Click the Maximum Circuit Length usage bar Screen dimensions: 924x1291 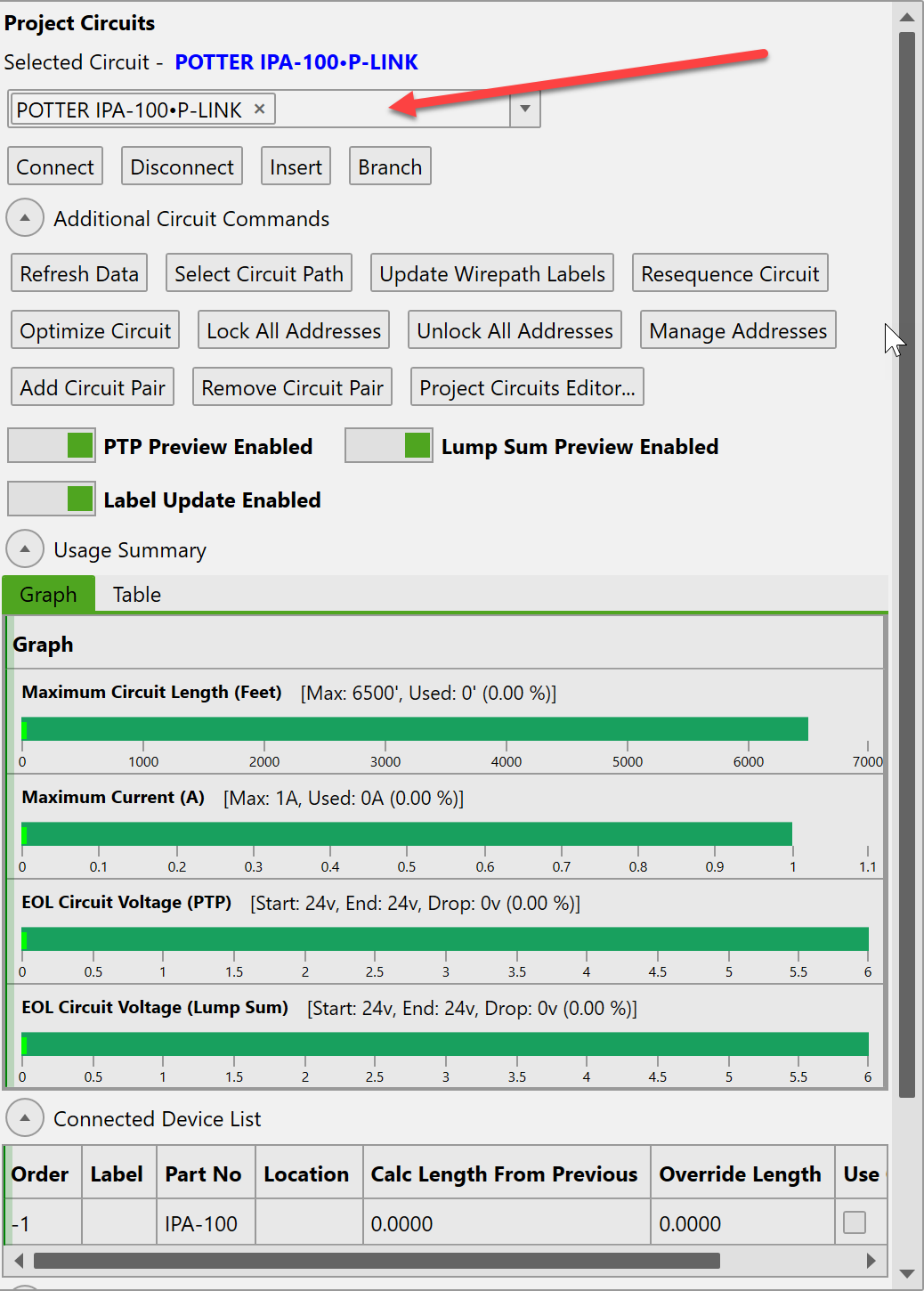[415, 729]
